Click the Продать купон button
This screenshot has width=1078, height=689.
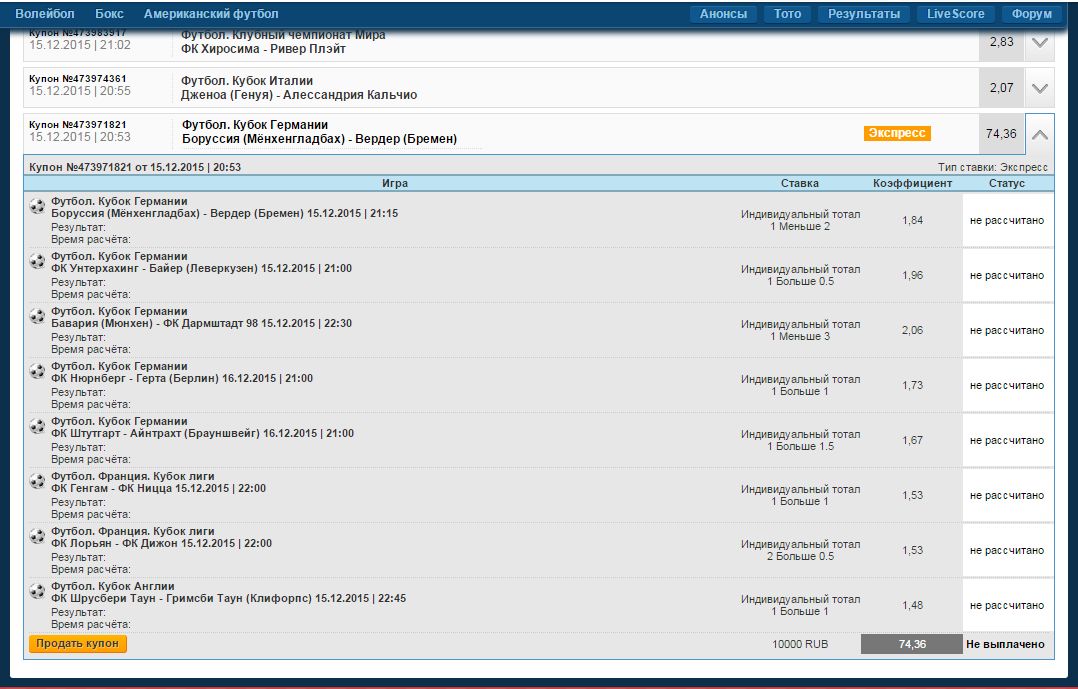pyautogui.click(x=78, y=644)
